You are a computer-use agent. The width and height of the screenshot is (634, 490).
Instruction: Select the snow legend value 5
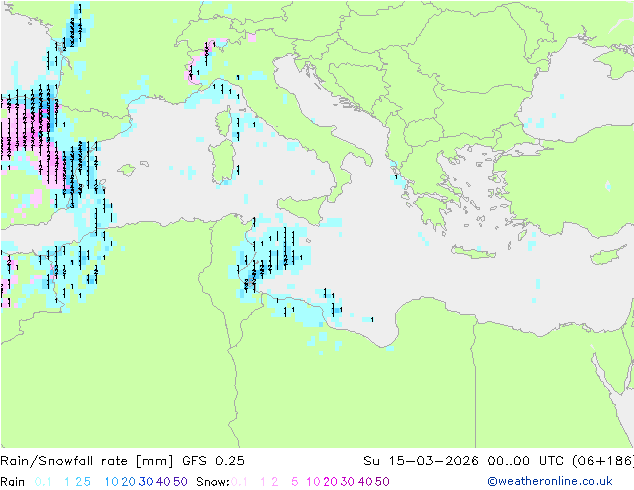point(295,482)
